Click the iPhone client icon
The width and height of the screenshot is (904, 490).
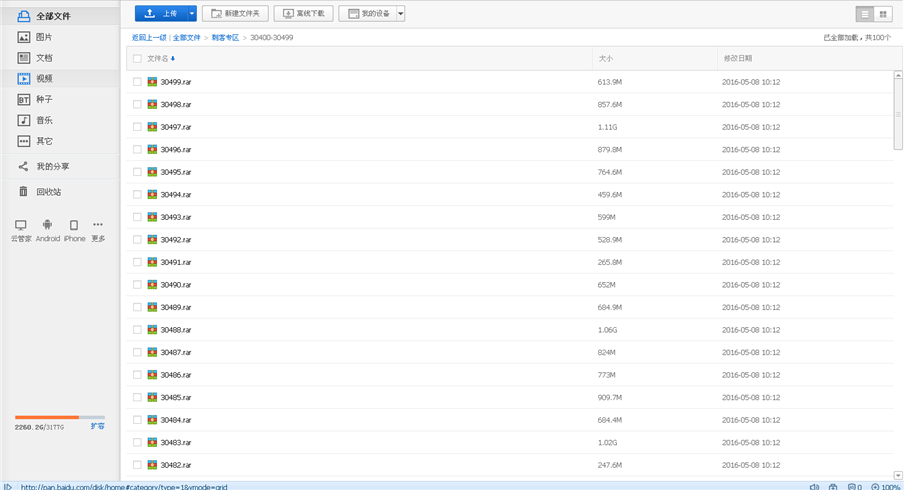(x=74, y=226)
